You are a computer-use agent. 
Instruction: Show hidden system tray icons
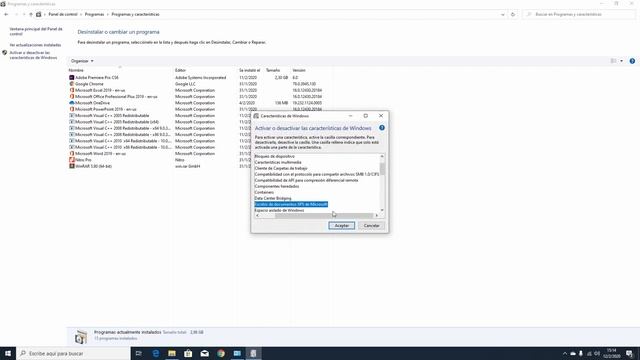click(565, 353)
